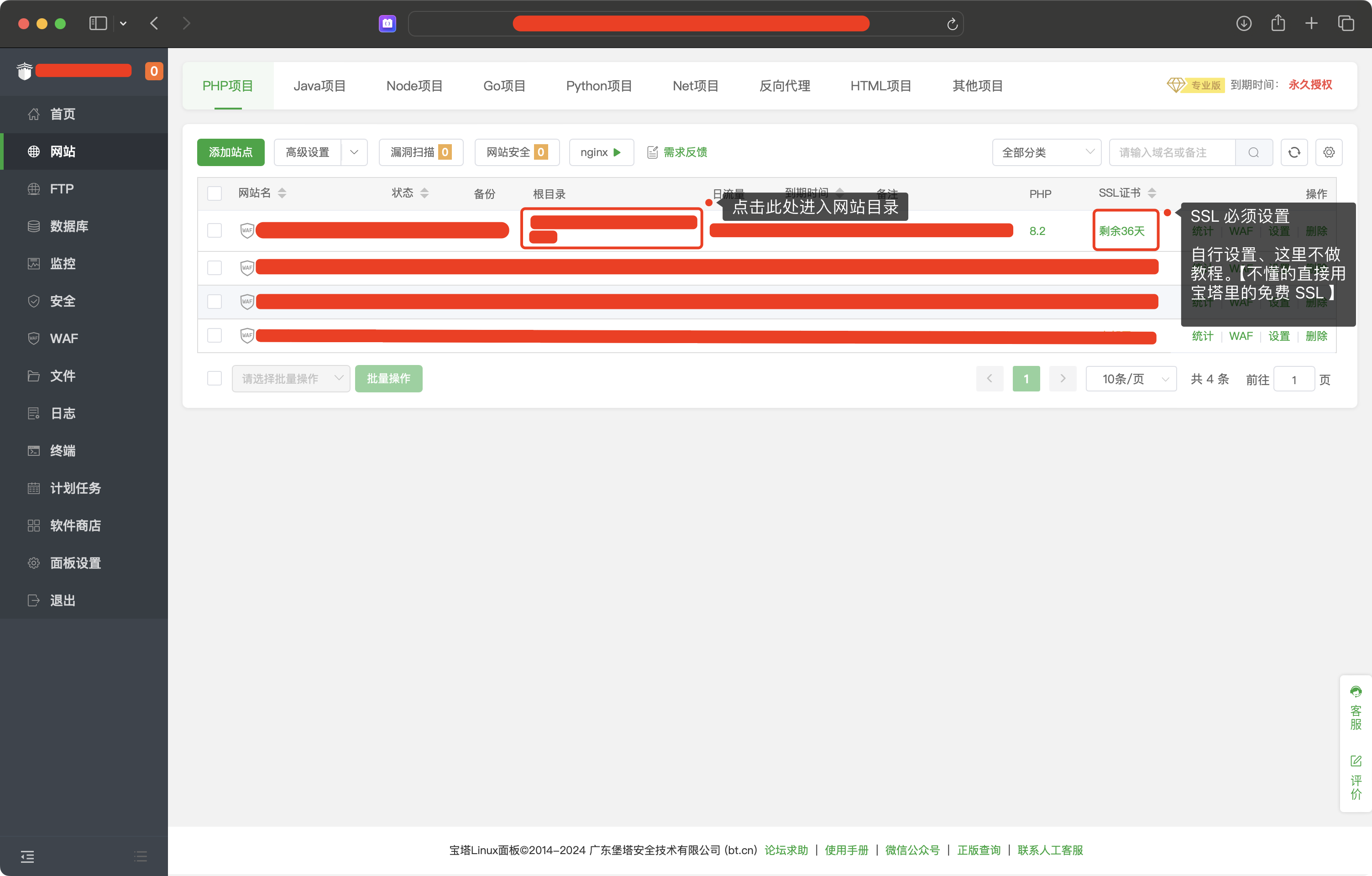The height and width of the screenshot is (876, 1372).
Task: Open table column settings gear icon
Action: tap(1329, 153)
